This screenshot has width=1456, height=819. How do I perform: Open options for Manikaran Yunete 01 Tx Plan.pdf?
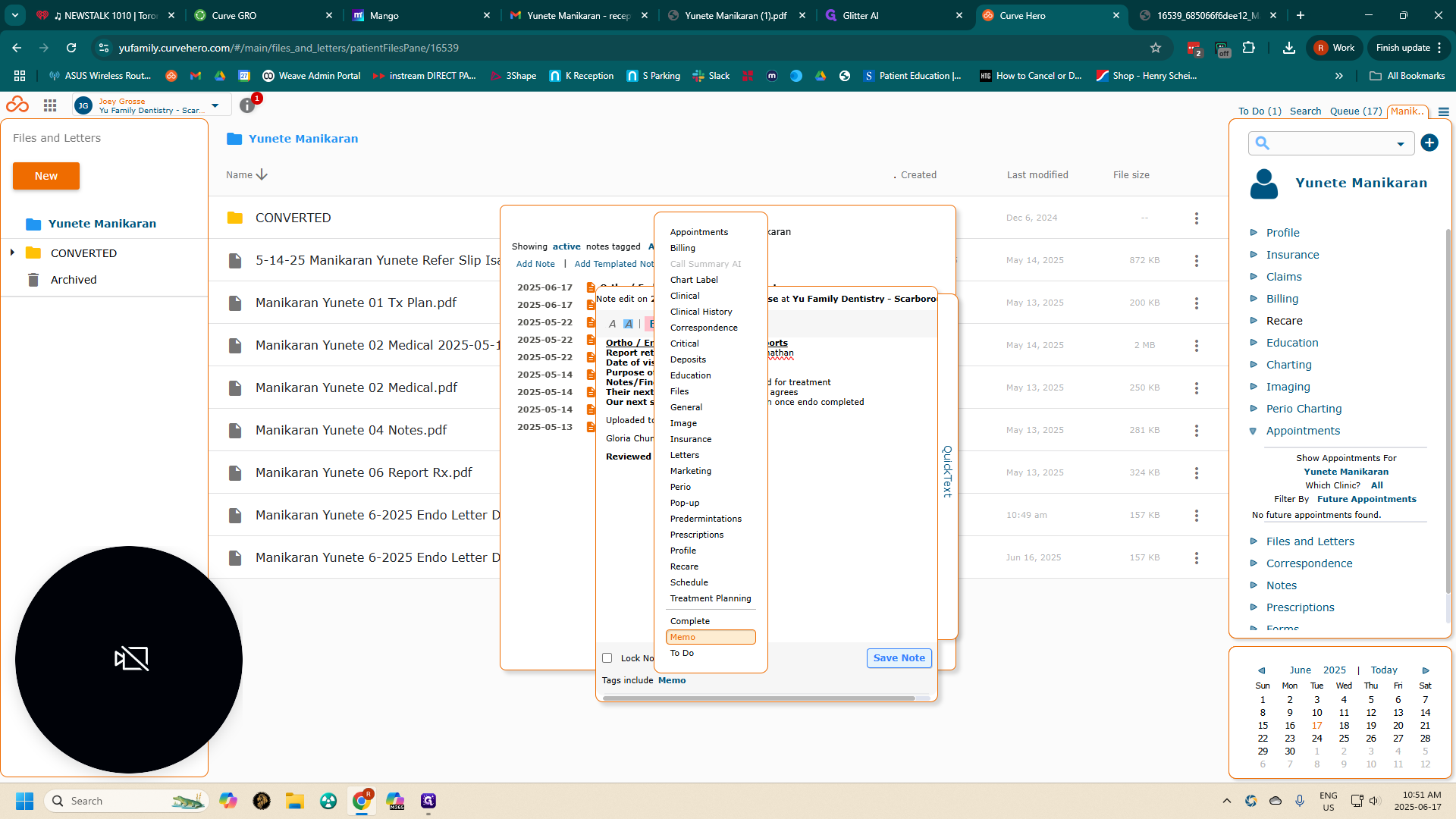click(1197, 303)
